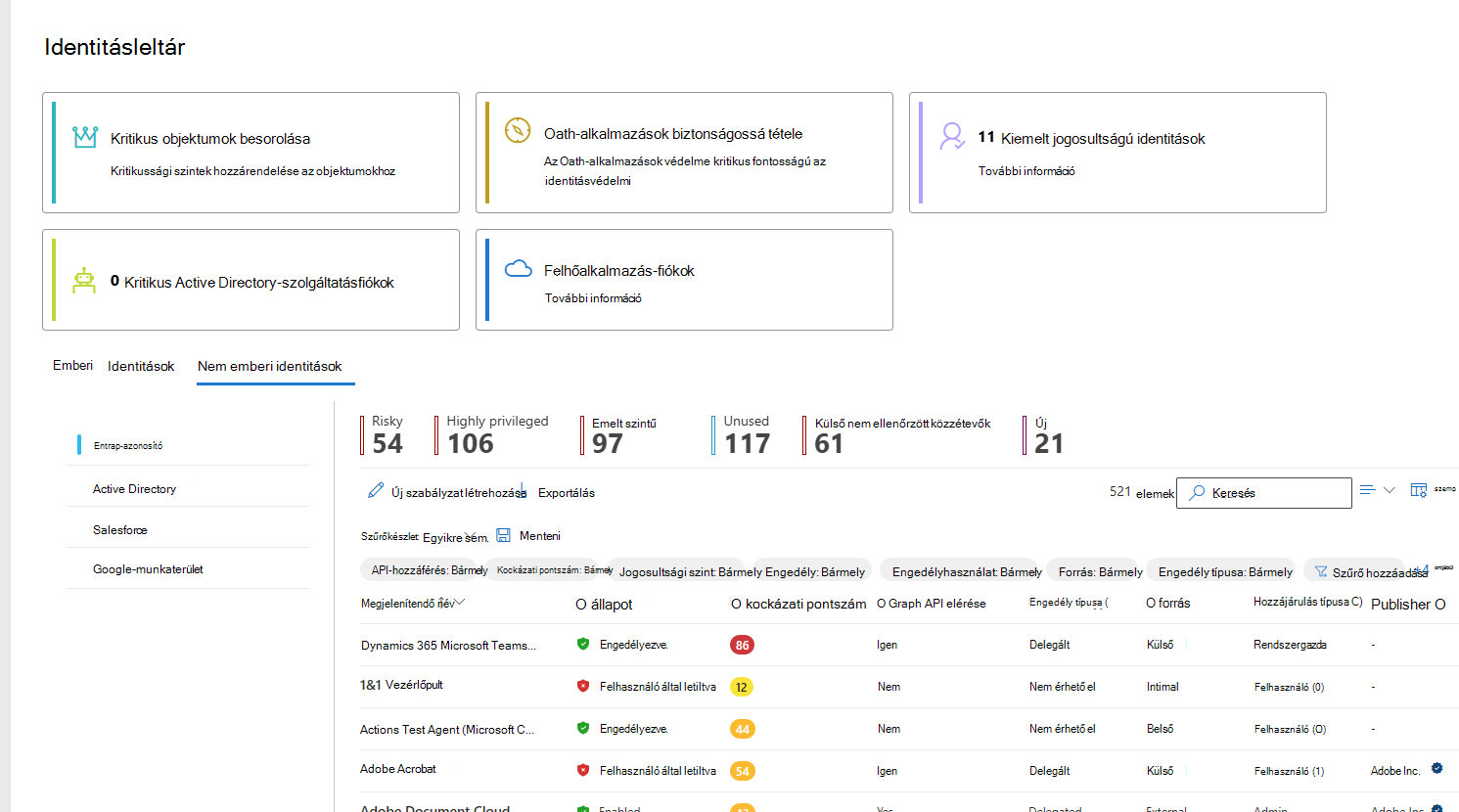
Task: Click red shield icon in 1&1 Vezérlőpult row
Action: point(583,686)
